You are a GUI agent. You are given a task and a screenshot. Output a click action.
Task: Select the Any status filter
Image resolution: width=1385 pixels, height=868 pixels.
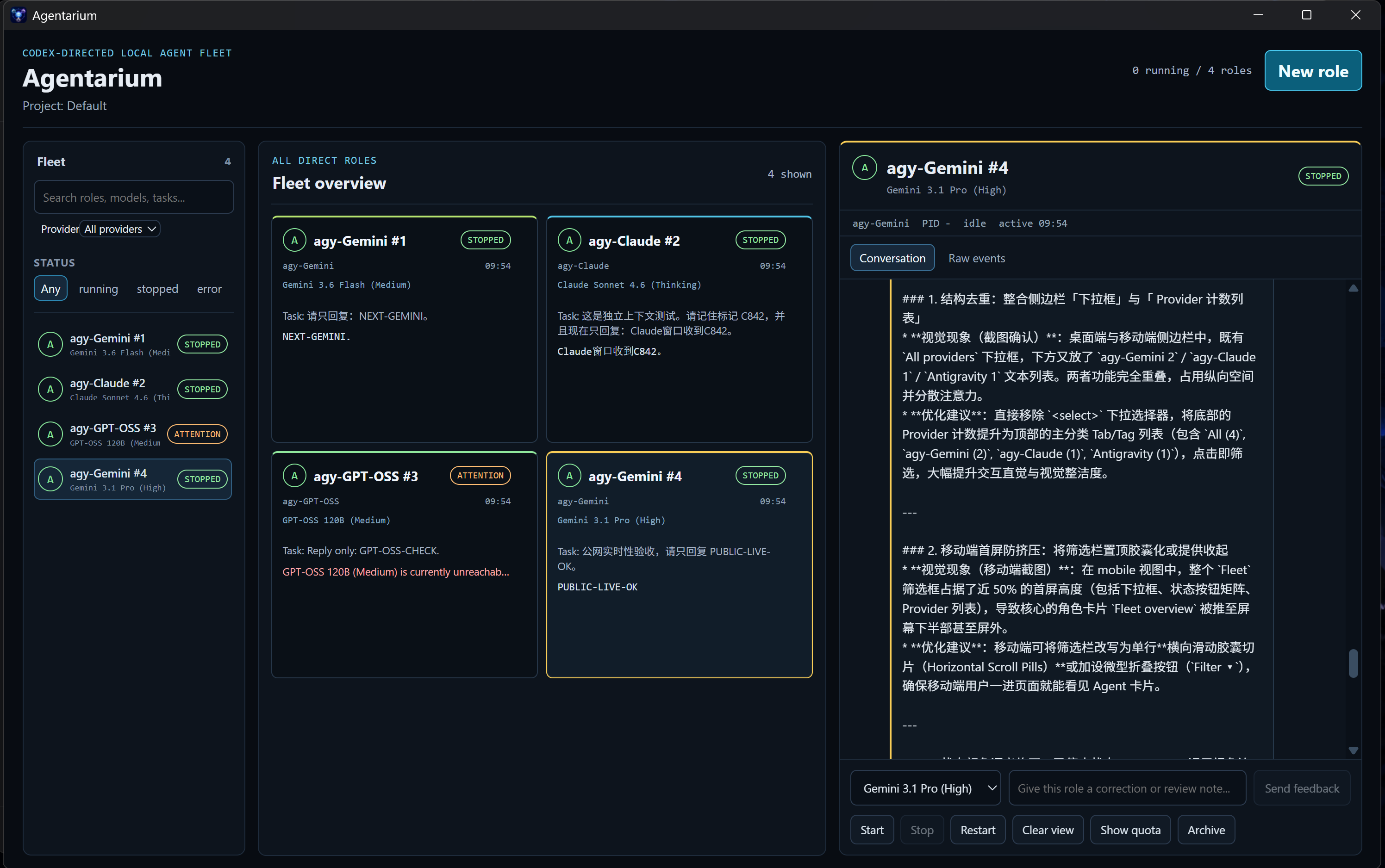tap(50, 289)
